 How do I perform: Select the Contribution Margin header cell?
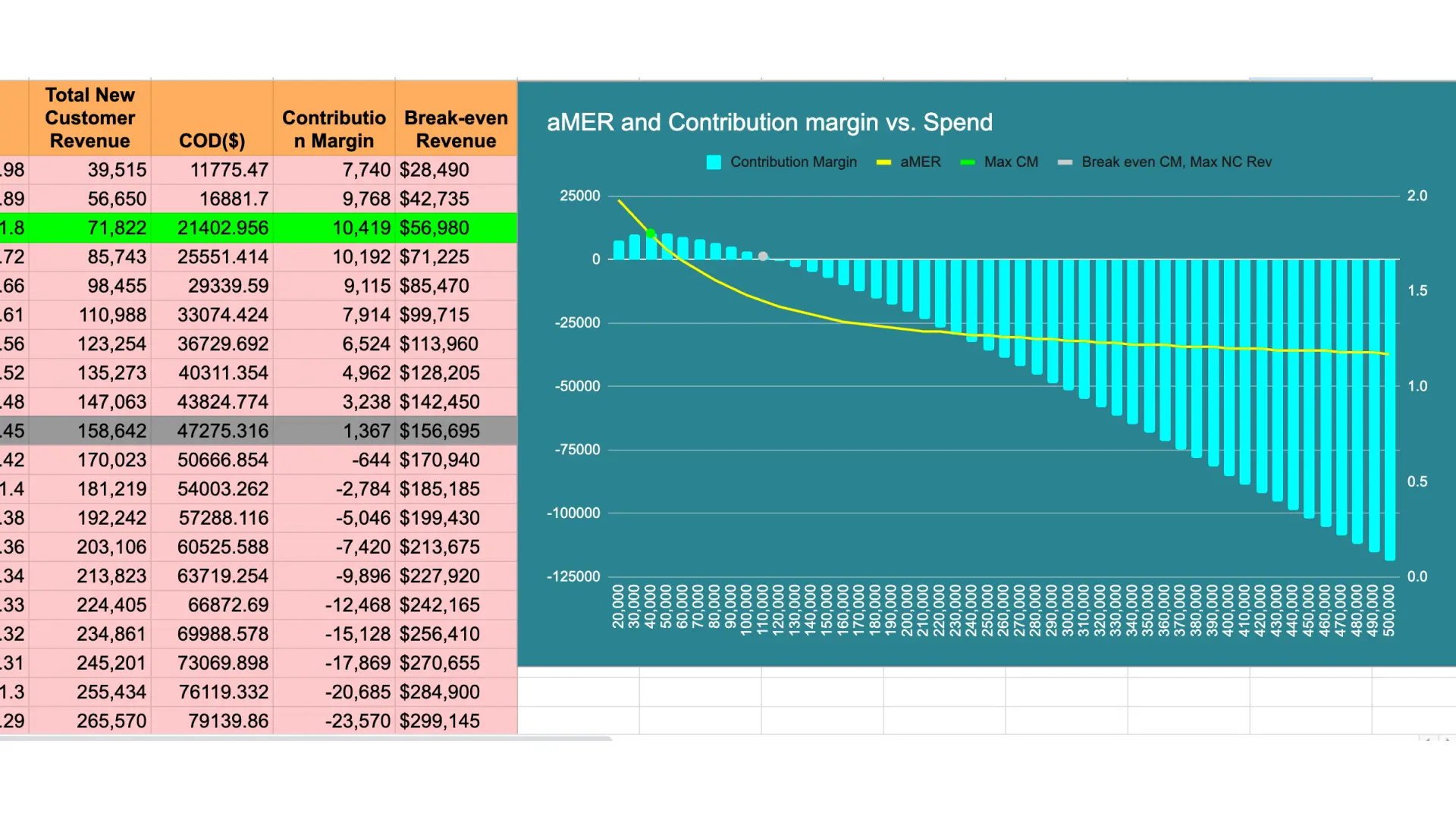[334, 129]
